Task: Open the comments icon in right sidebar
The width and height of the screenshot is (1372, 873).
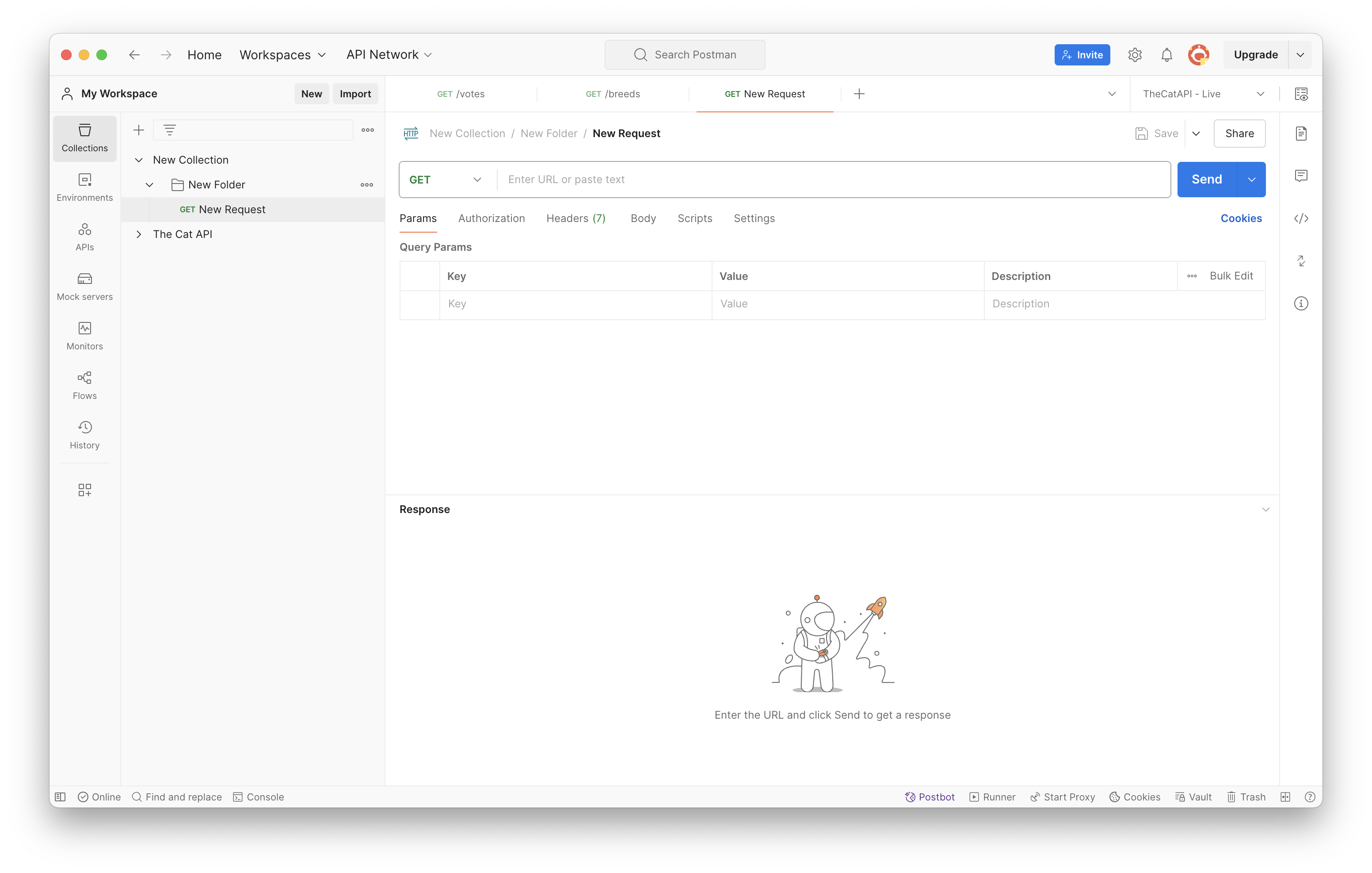Action: coord(1301,176)
